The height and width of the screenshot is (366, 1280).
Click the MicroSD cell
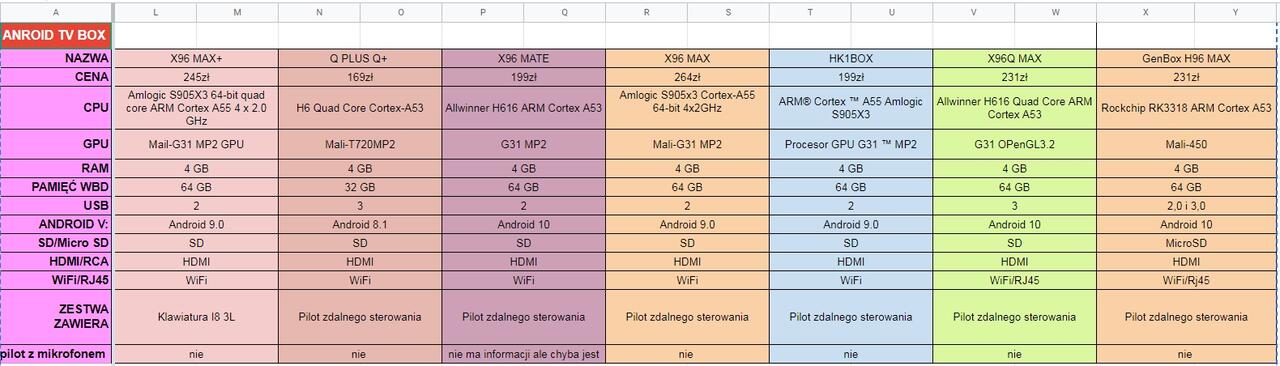(1188, 243)
